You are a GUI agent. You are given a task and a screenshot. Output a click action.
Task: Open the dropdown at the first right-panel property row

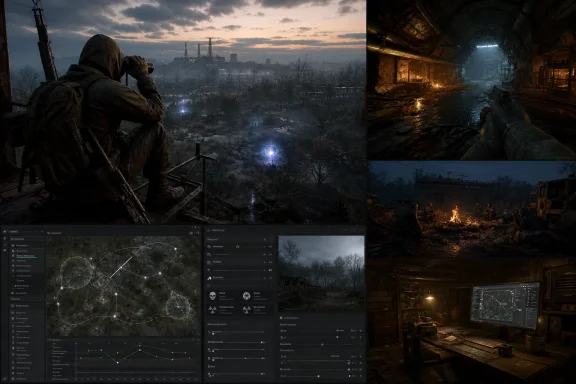tap(354, 331)
